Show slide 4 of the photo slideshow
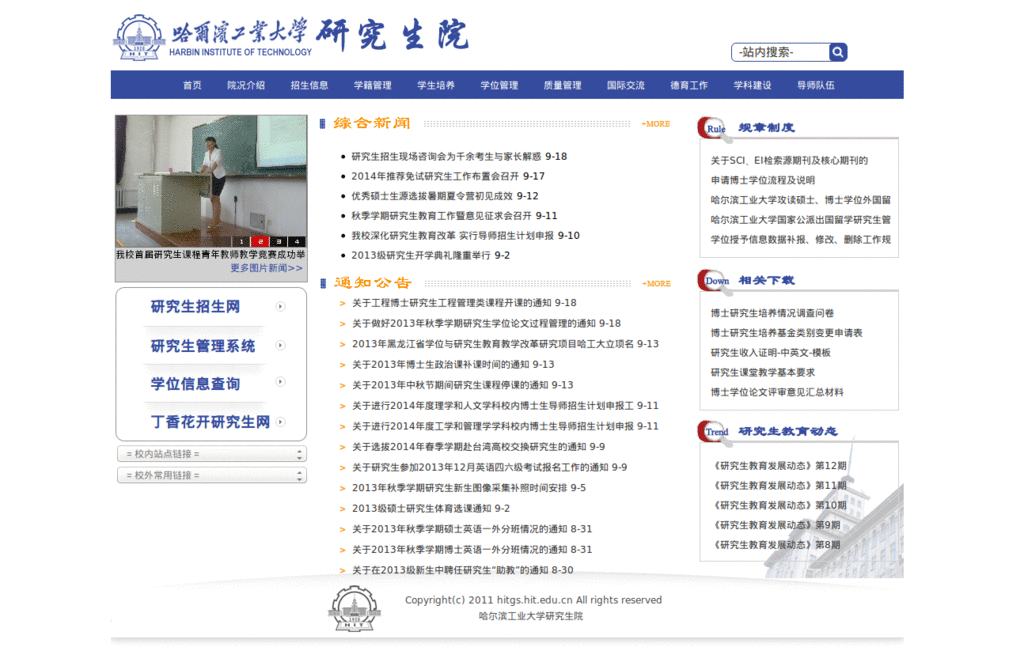Image resolution: width=1024 pixels, height=647 pixels. pos(297,242)
